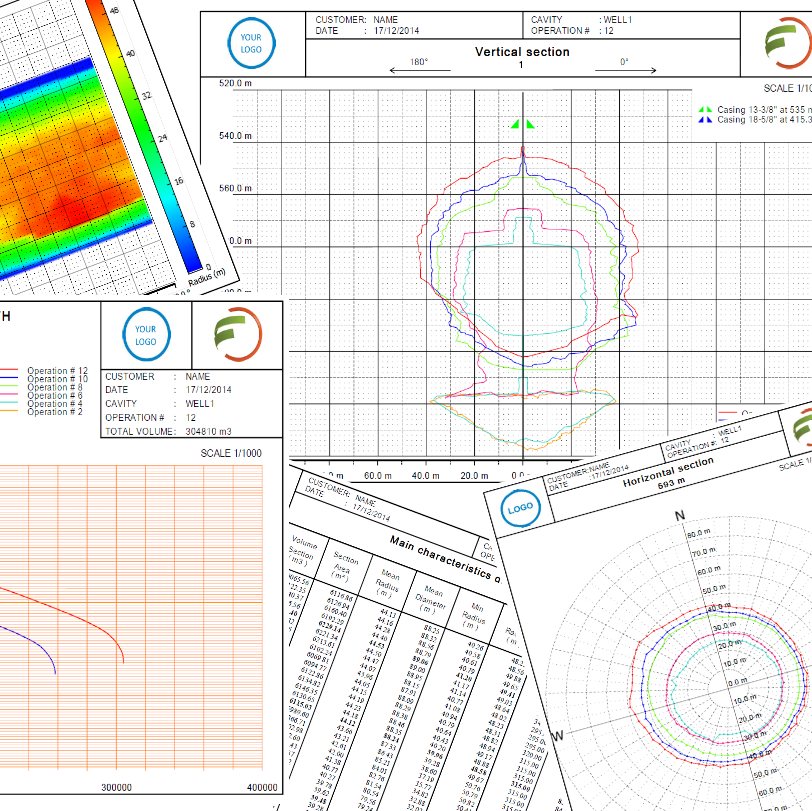Screen dimensions: 812x811
Task: Click the red line swatch for Operation # 12
Action: [x=9, y=371]
